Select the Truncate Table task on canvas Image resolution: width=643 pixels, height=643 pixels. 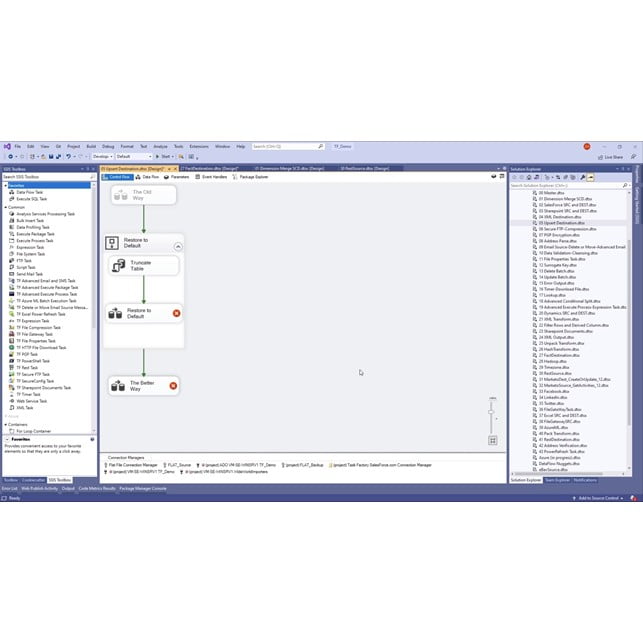(141, 265)
